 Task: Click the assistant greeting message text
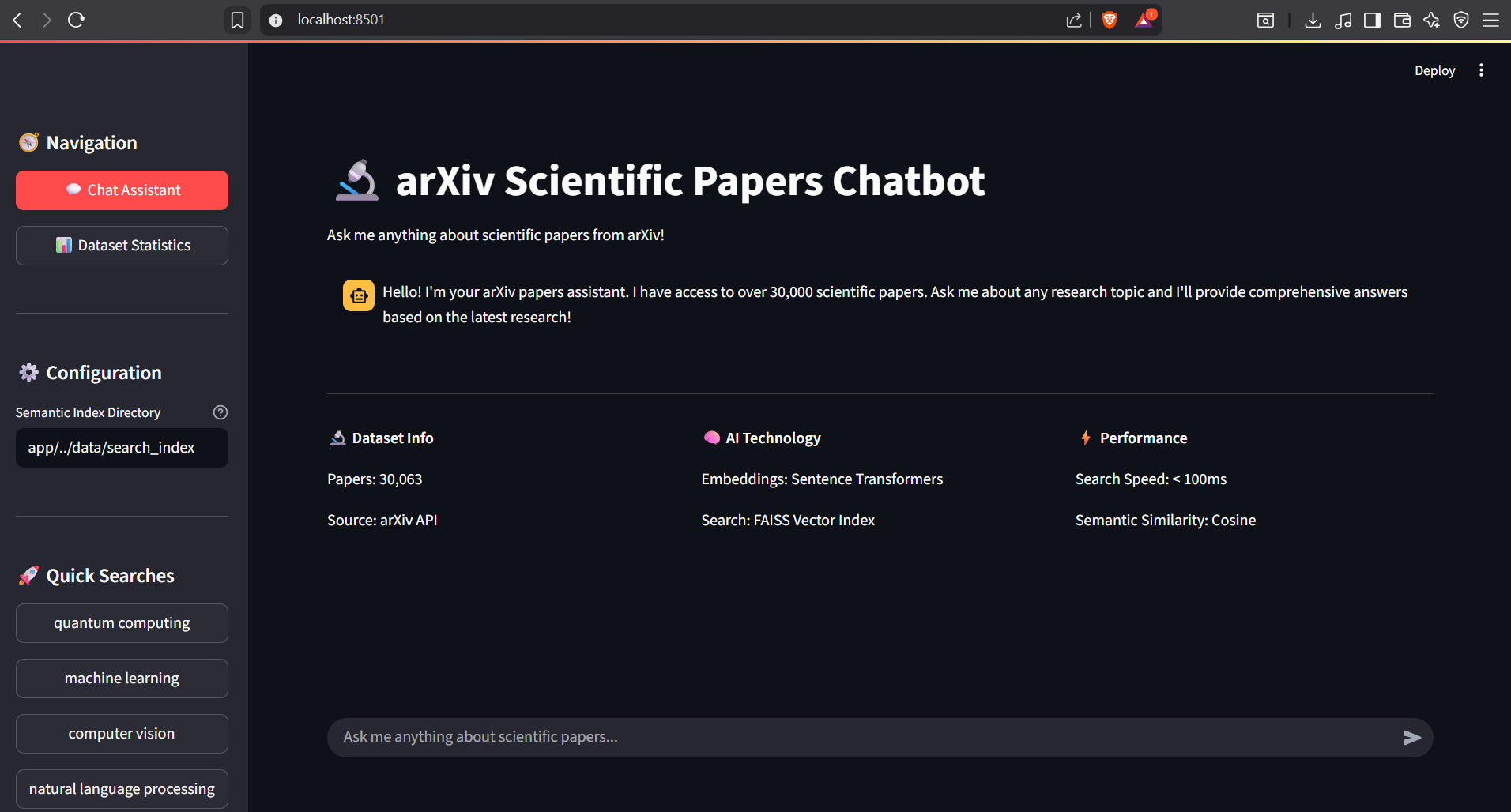point(895,305)
